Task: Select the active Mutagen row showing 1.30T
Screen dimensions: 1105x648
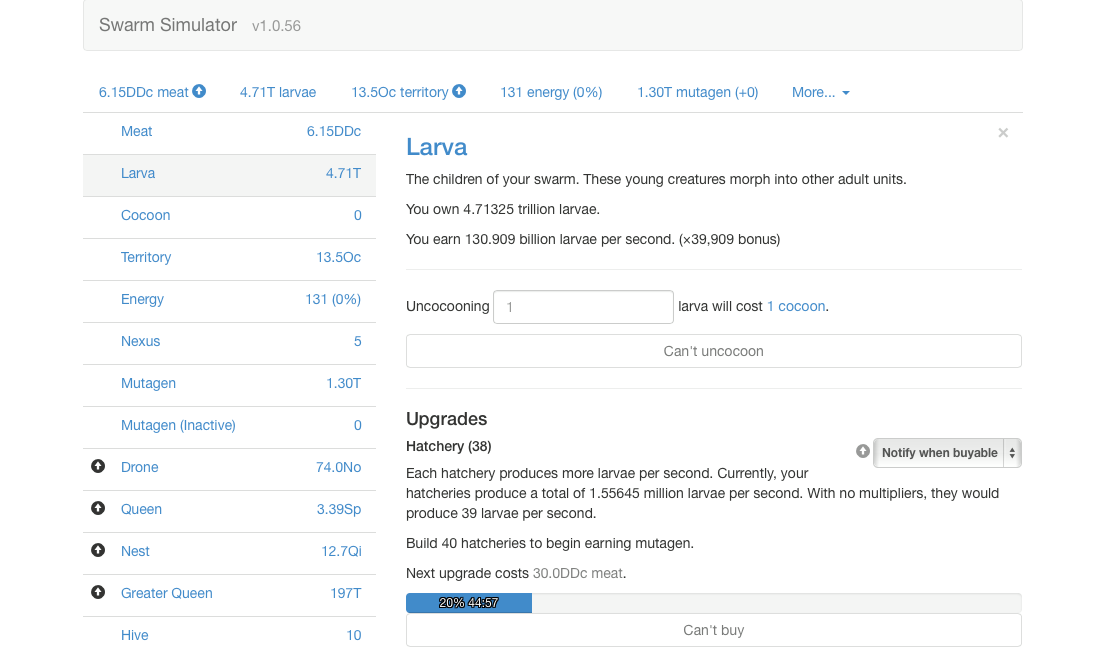Action: pos(229,384)
